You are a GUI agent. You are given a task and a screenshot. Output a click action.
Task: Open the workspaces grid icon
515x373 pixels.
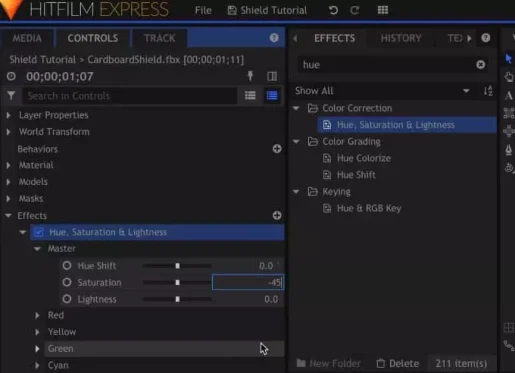(383, 10)
